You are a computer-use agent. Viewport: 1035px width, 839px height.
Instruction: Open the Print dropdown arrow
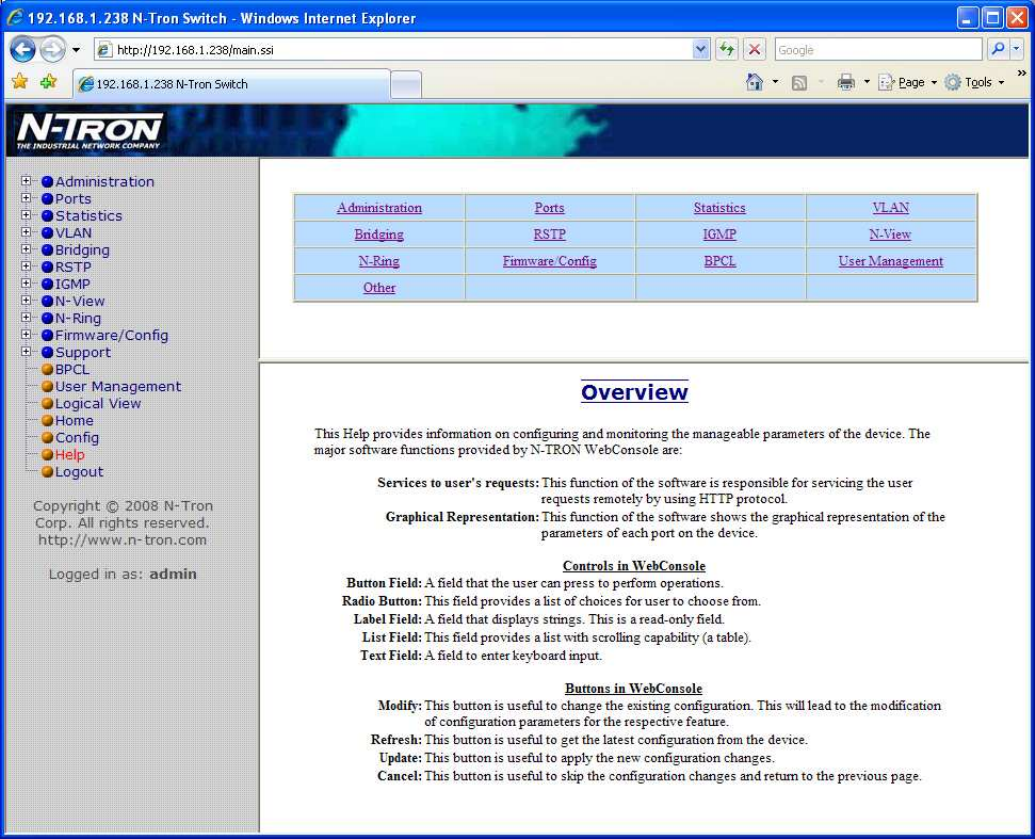pyautogui.click(x=866, y=83)
